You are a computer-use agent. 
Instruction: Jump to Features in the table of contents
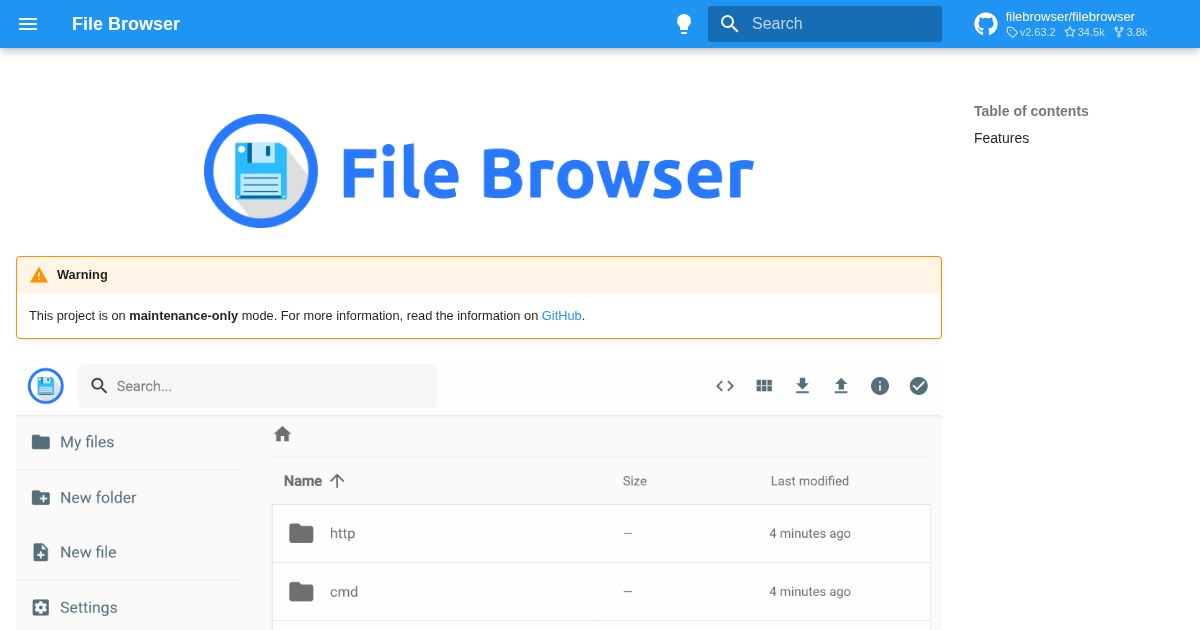tap(1001, 138)
